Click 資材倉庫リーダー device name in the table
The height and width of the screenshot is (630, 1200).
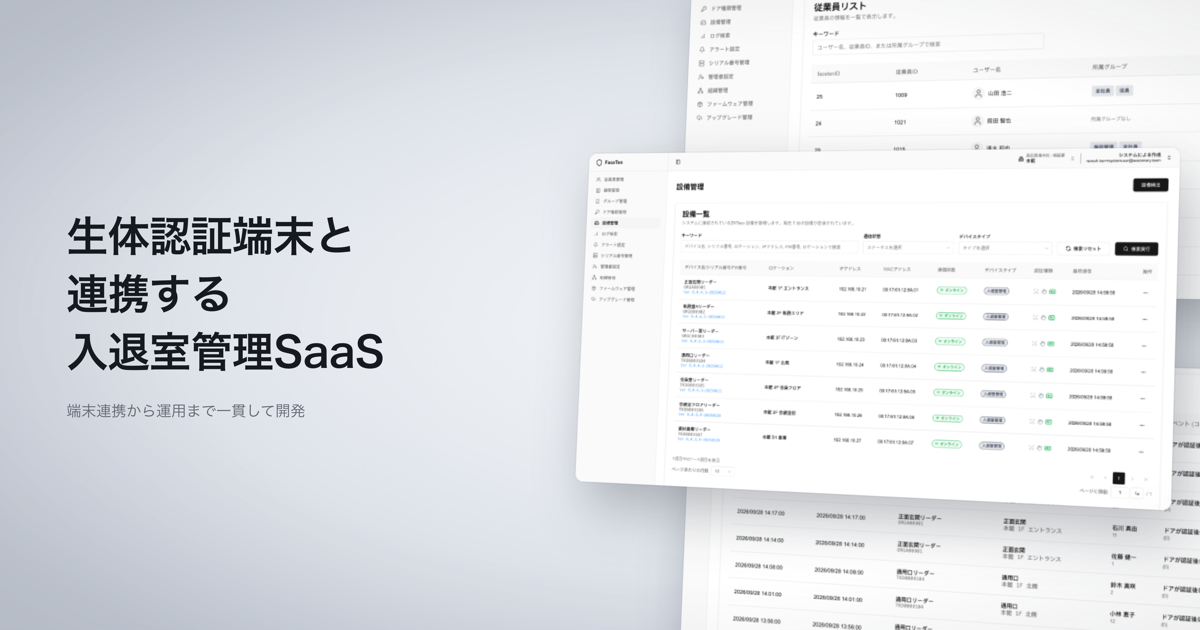pos(694,429)
